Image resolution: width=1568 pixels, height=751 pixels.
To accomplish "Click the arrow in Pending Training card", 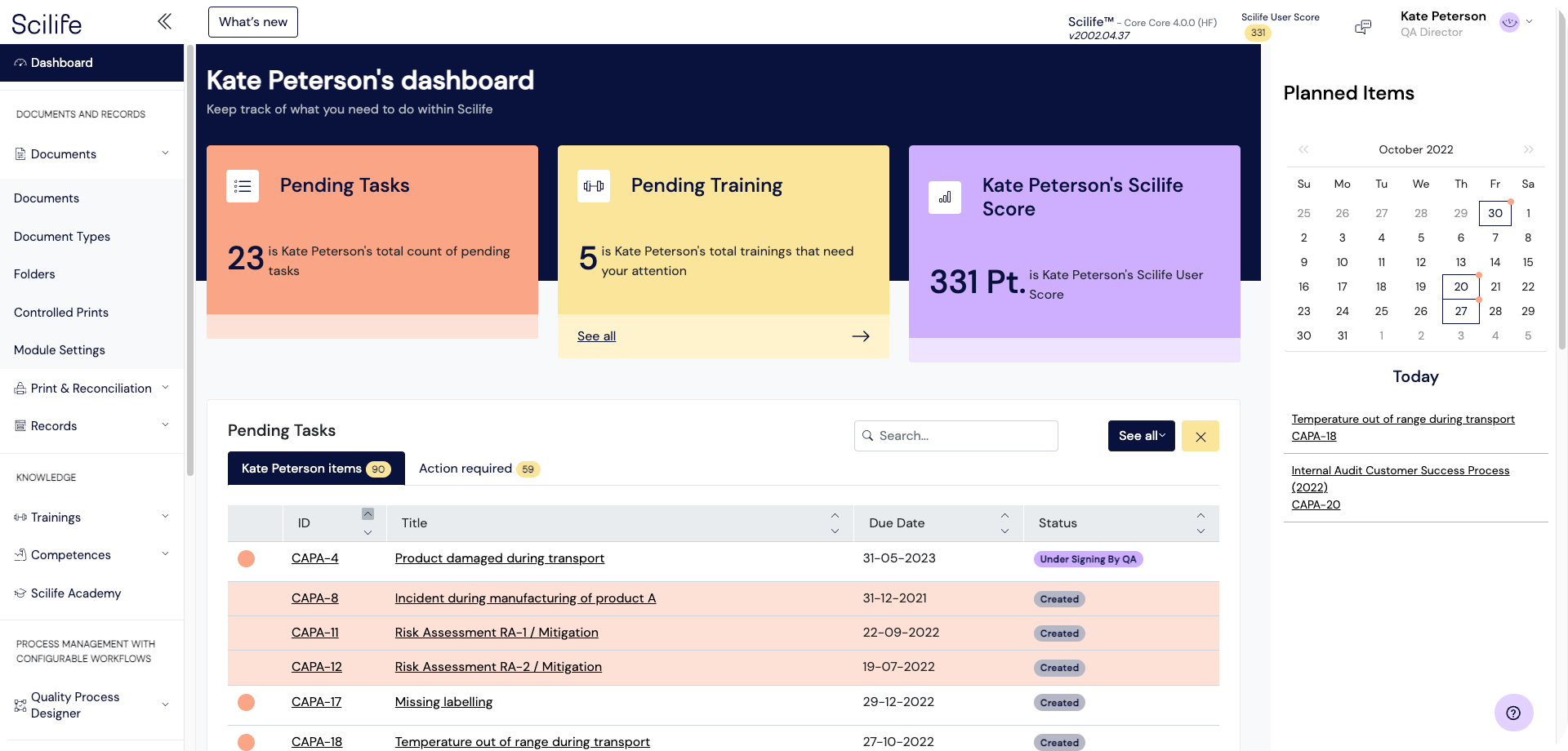I will 860,336.
